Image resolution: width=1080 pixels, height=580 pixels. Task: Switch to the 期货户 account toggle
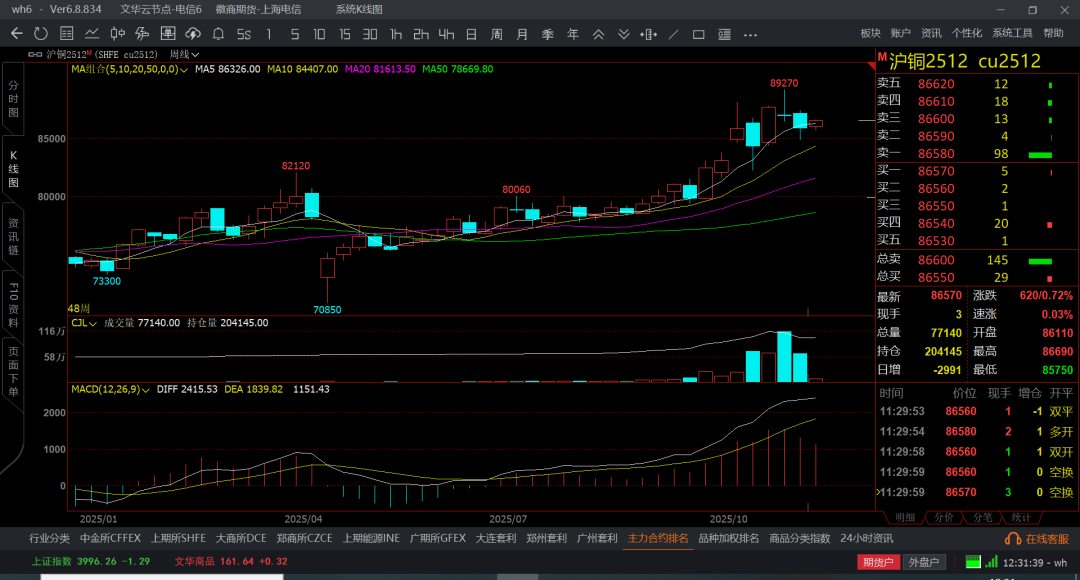click(878, 562)
